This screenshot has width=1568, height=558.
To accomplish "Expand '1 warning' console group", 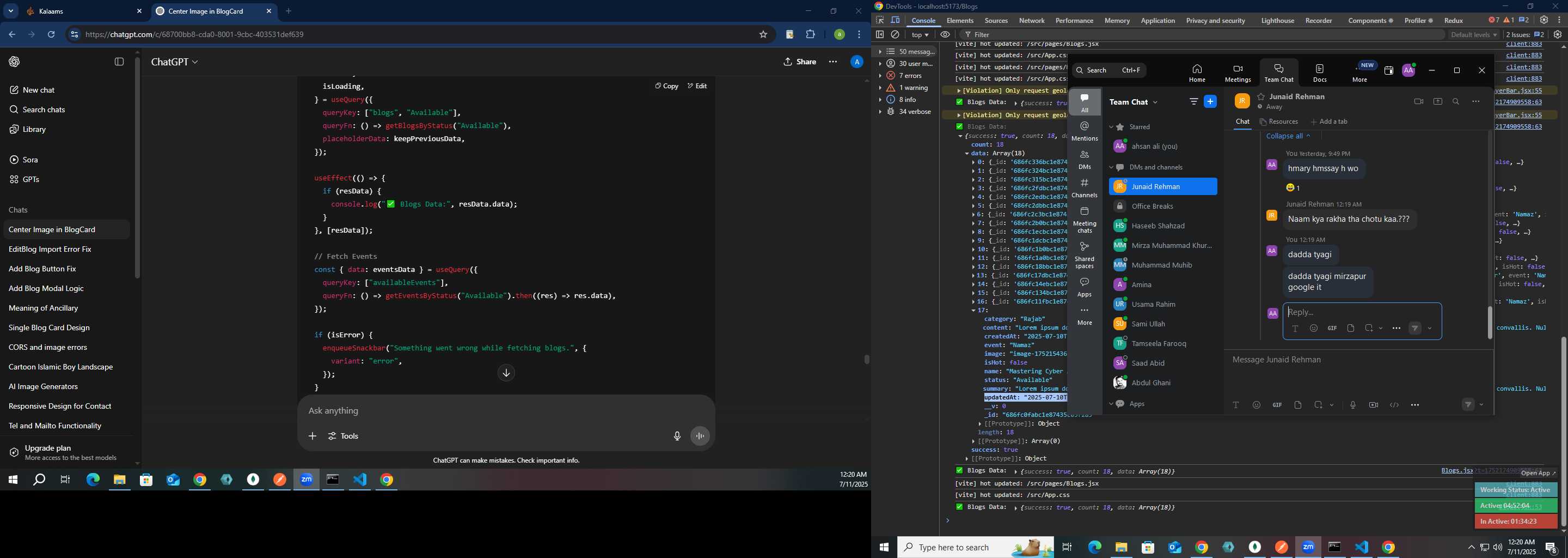I will click(880, 88).
